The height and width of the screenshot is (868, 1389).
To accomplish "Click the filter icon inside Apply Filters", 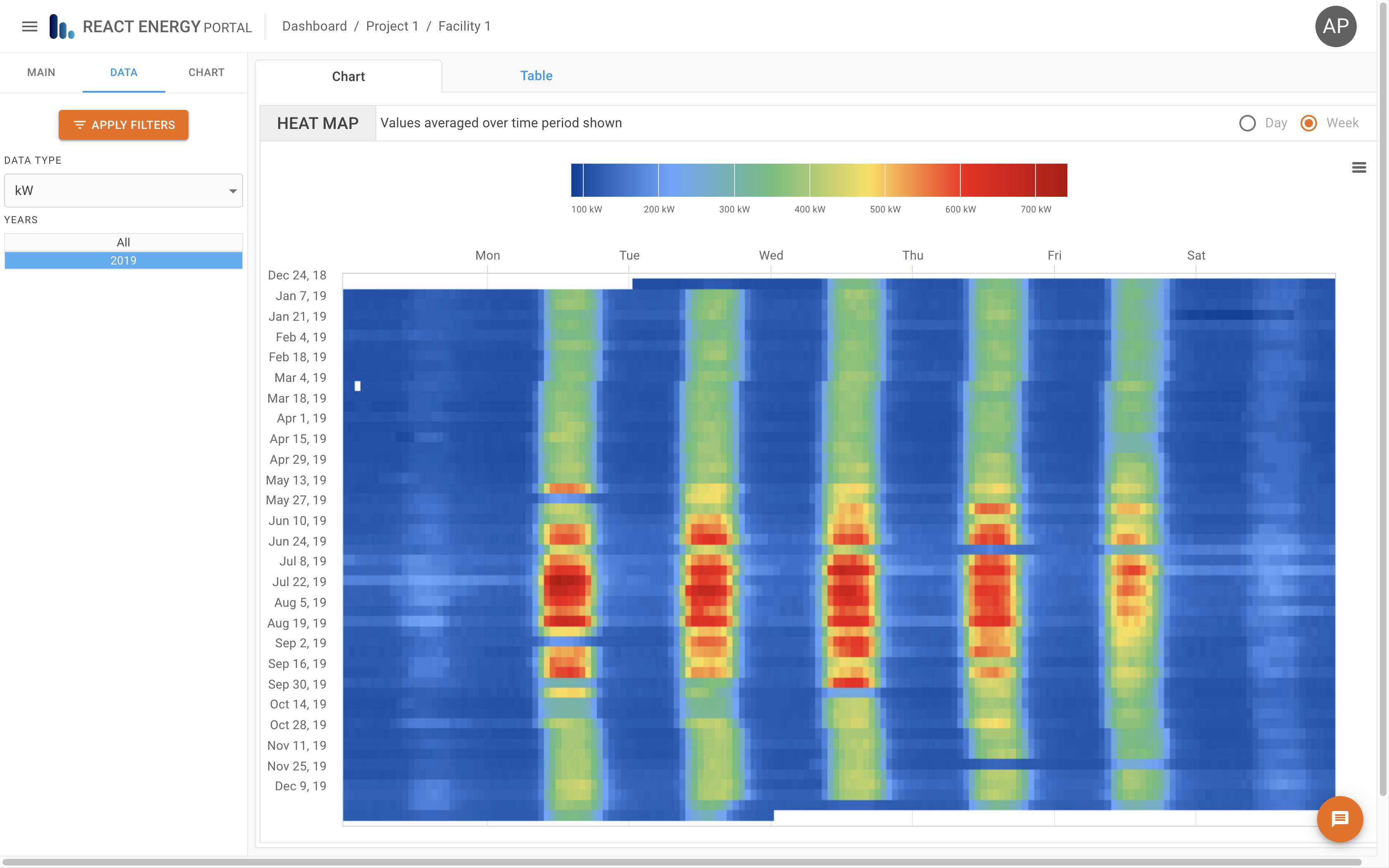I will [x=80, y=124].
